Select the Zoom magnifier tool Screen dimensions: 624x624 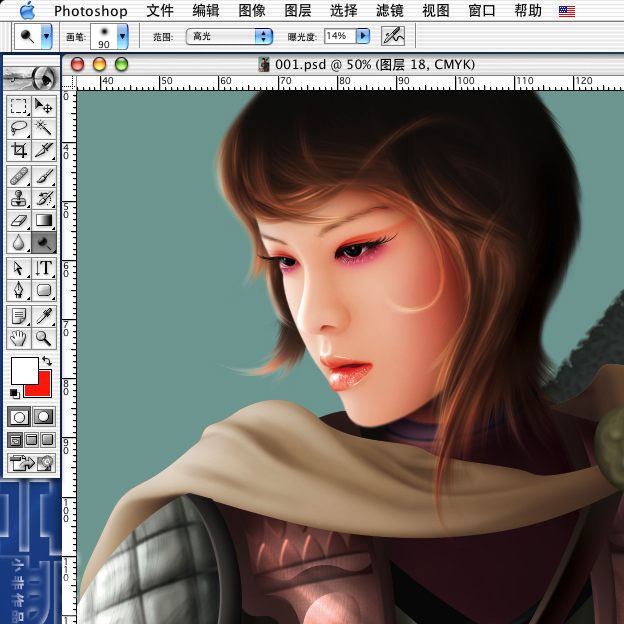coord(44,338)
